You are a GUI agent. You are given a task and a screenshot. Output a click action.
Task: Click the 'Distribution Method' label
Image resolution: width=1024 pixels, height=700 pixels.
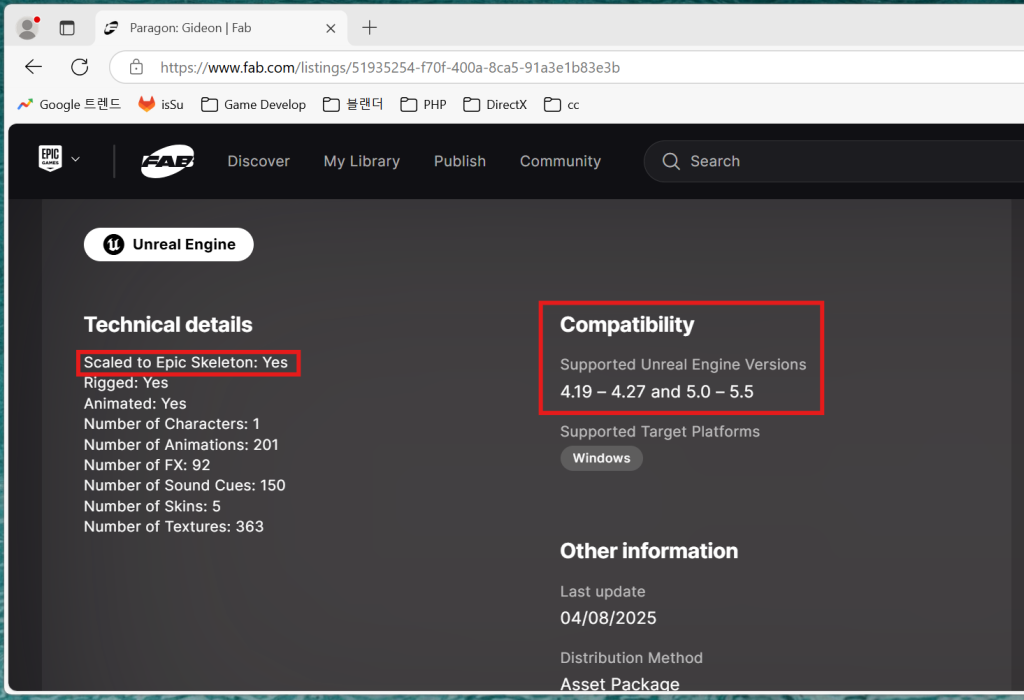click(x=632, y=658)
